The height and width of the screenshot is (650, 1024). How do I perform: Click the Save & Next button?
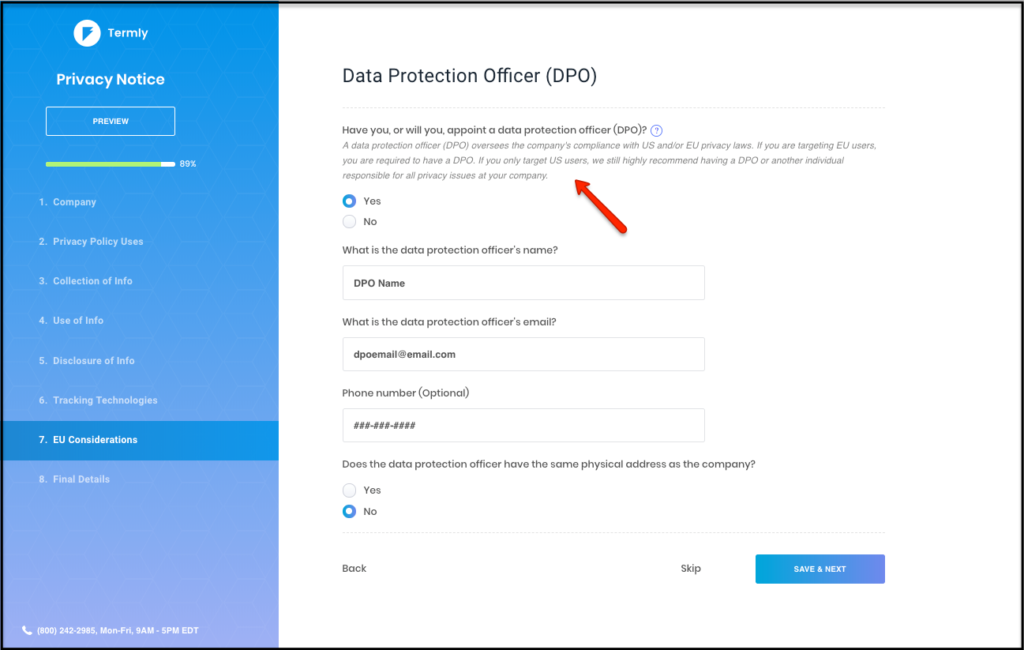click(x=820, y=569)
